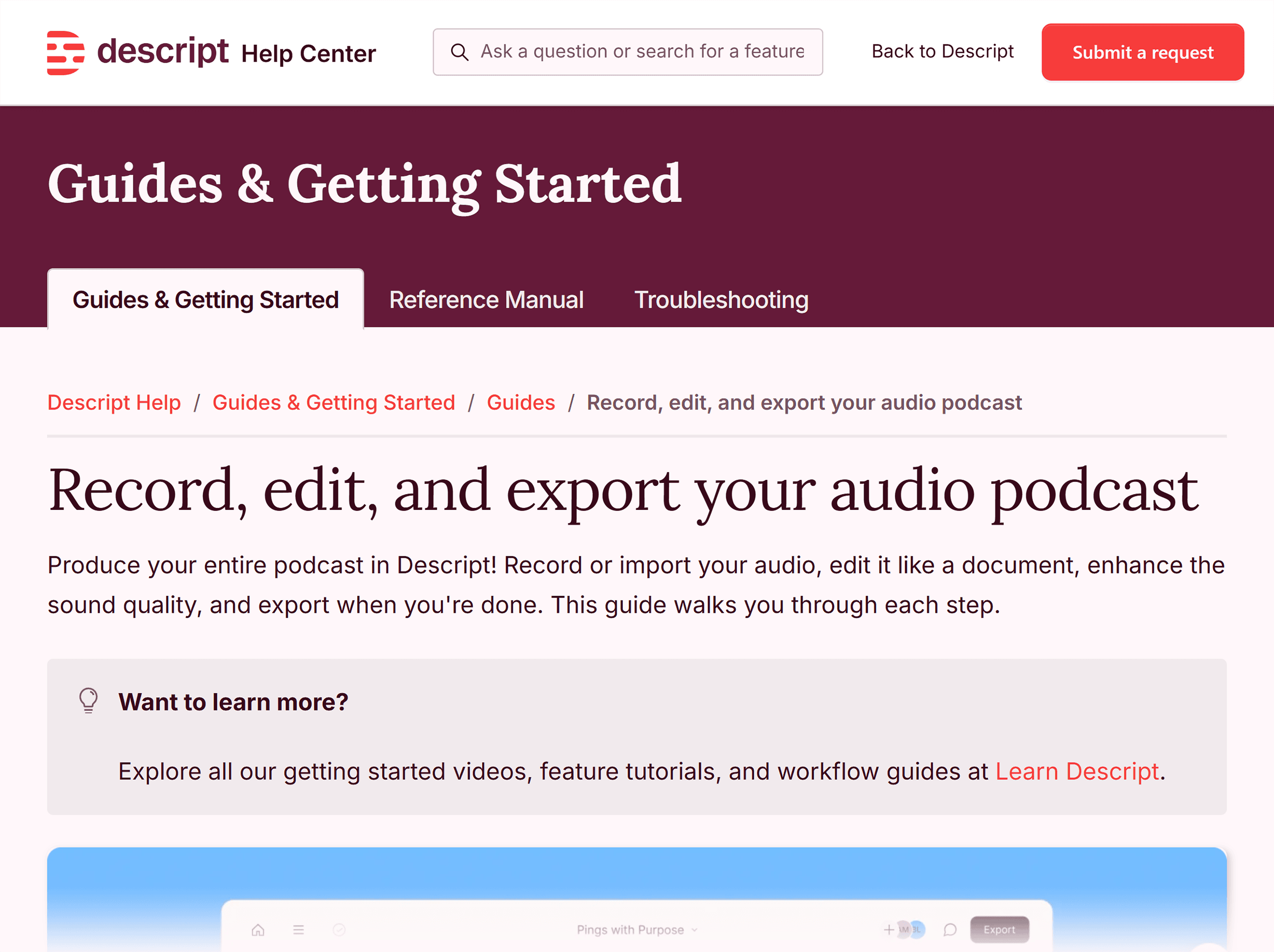Click Export button in video preview
Image resolution: width=1274 pixels, height=952 pixels.
click(x=999, y=930)
